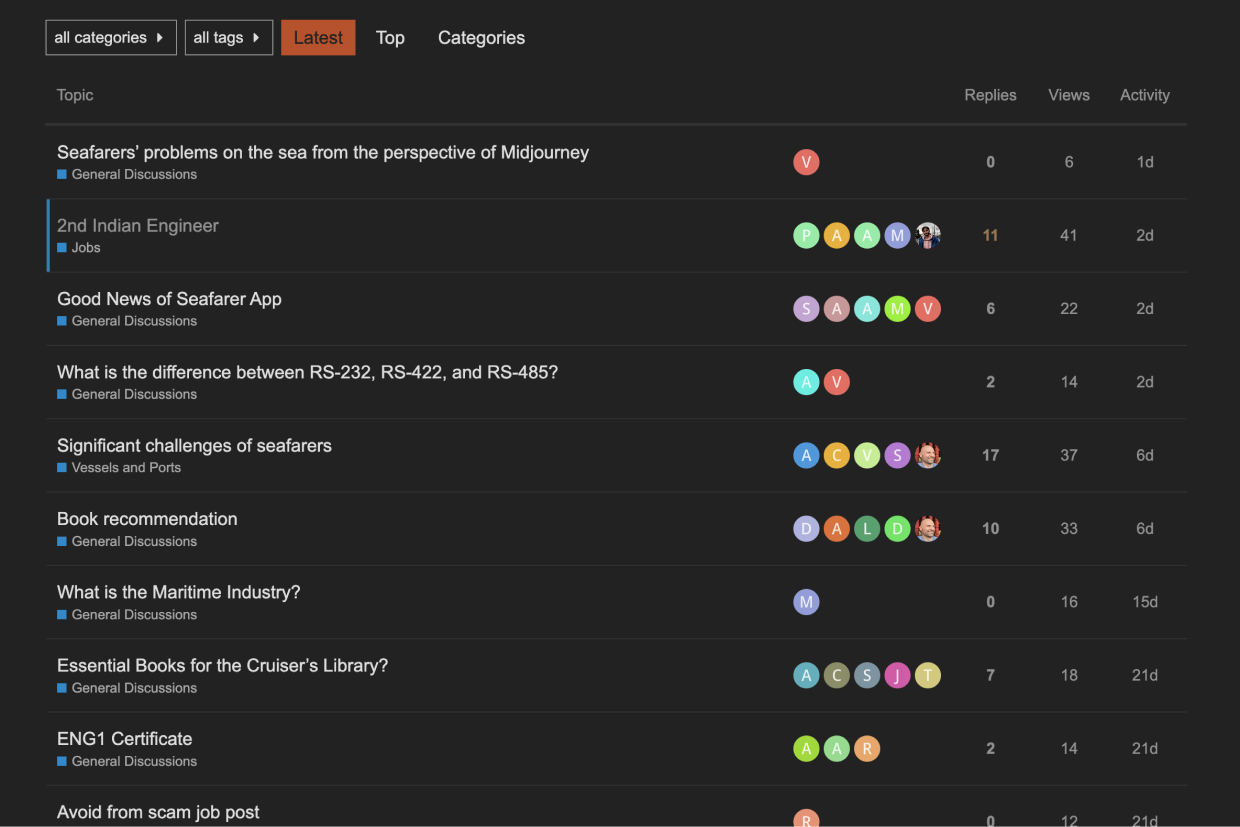Open the all categories dropdown

tap(110, 38)
